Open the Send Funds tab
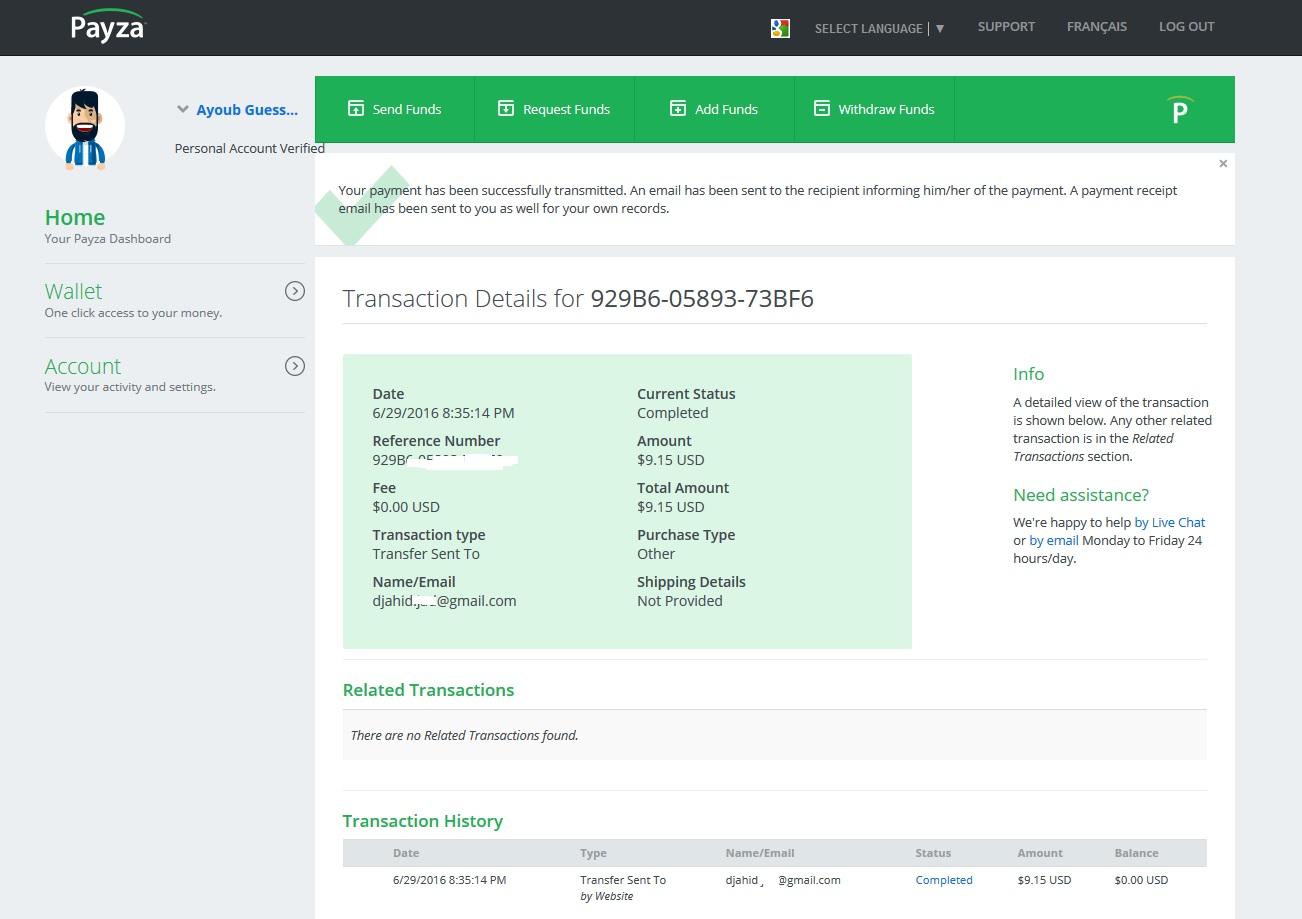The width and height of the screenshot is (1302, 919). pyautogui.click(x=394, y=109)
